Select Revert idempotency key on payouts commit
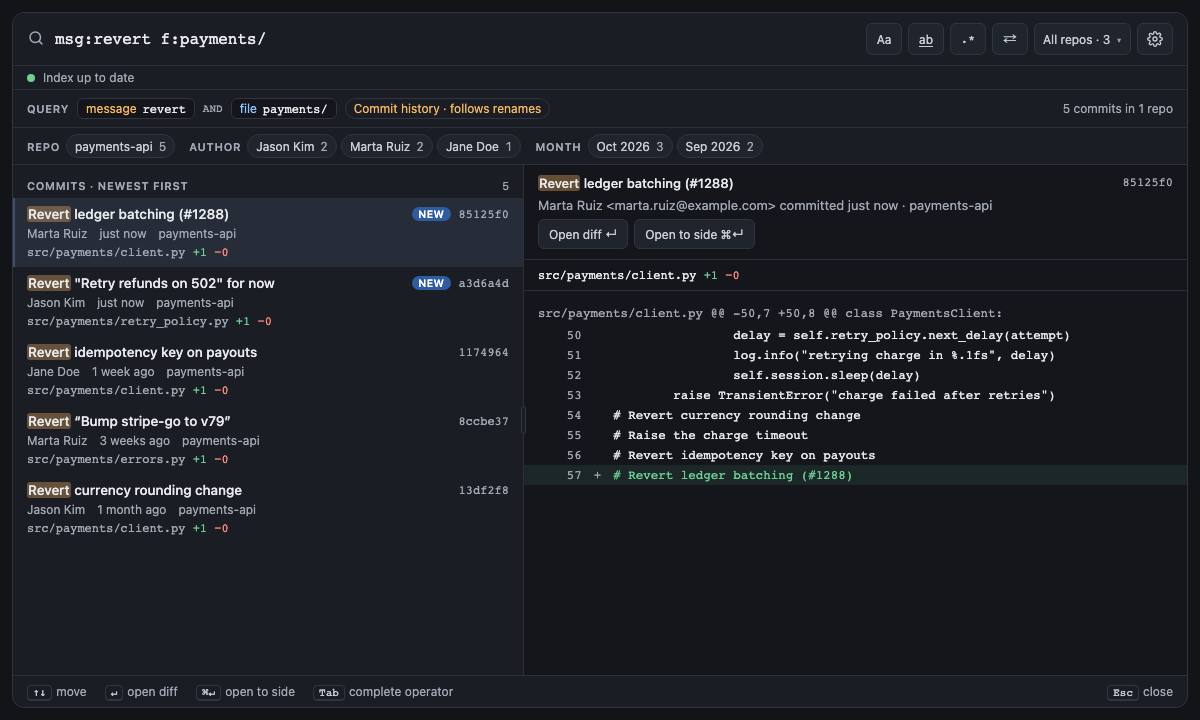1200x720 pixels. coord(268,370)
